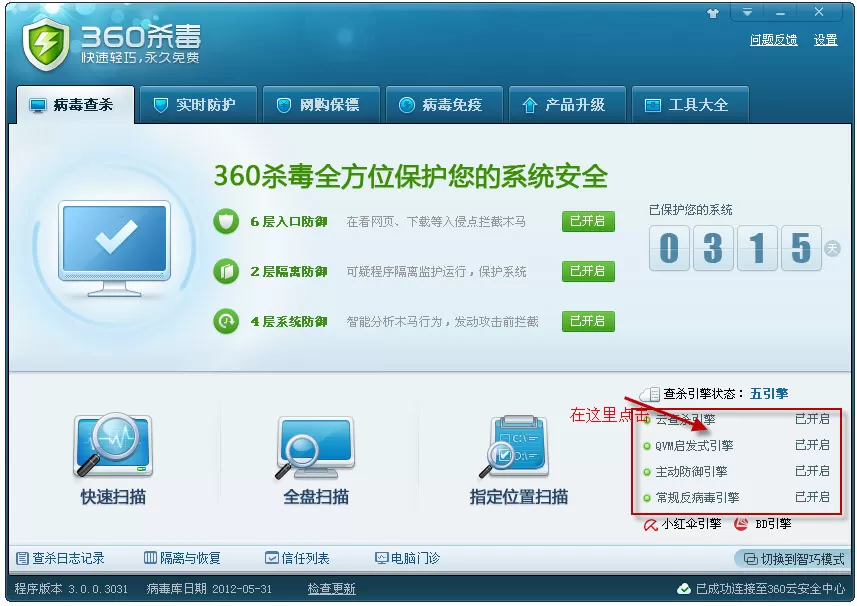
Task: Click the cloud connection status icon
Action: tap(684, 589)
